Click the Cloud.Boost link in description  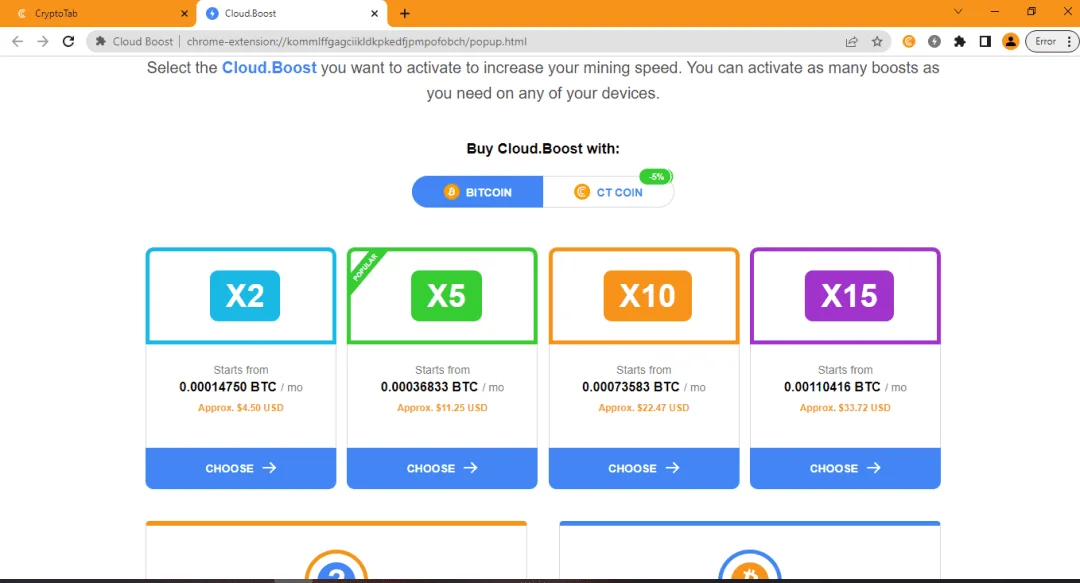click(x=269, y=68)
